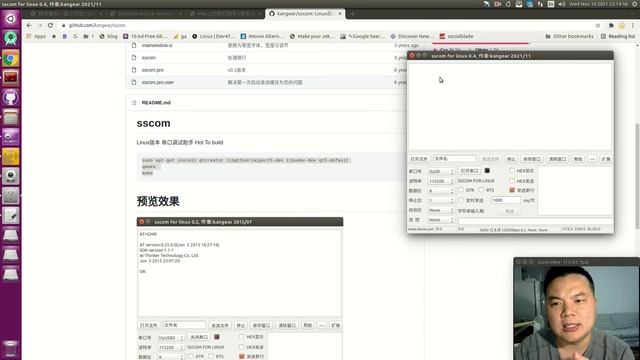Viewport: 640px width, 360px height.
Task: Go forward in the browser
Action: 40,25
